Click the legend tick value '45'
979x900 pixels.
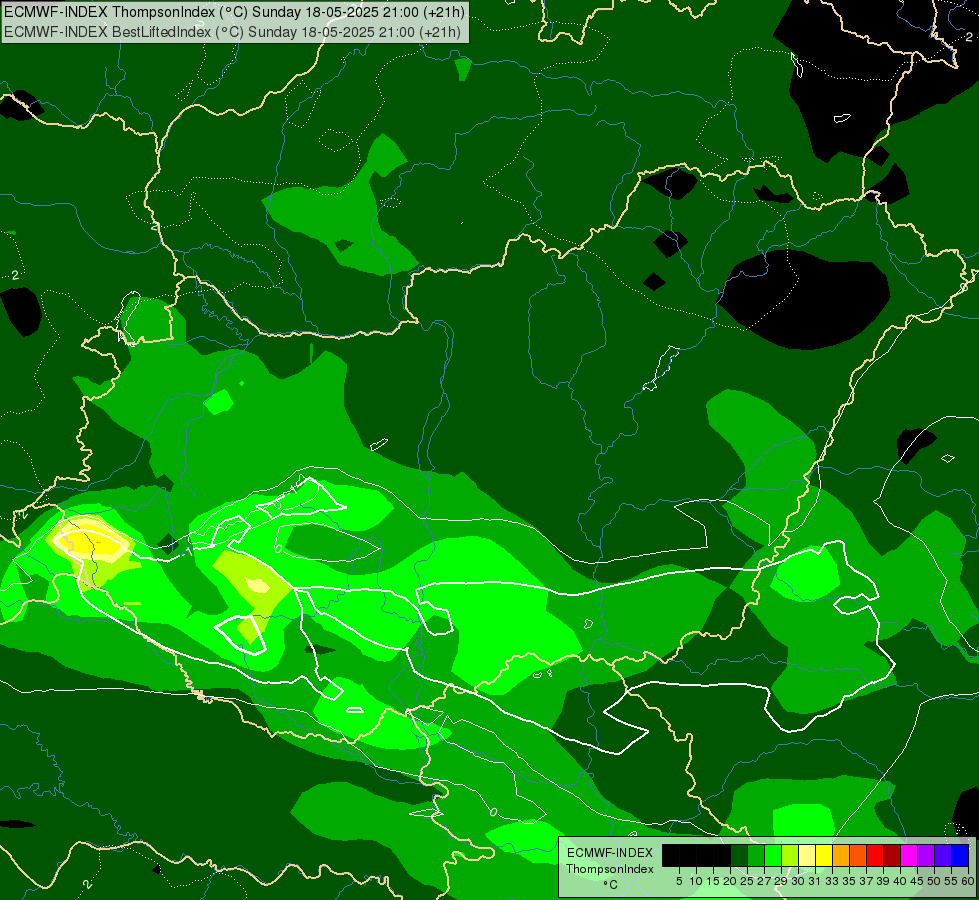click(x=917, y=881)
